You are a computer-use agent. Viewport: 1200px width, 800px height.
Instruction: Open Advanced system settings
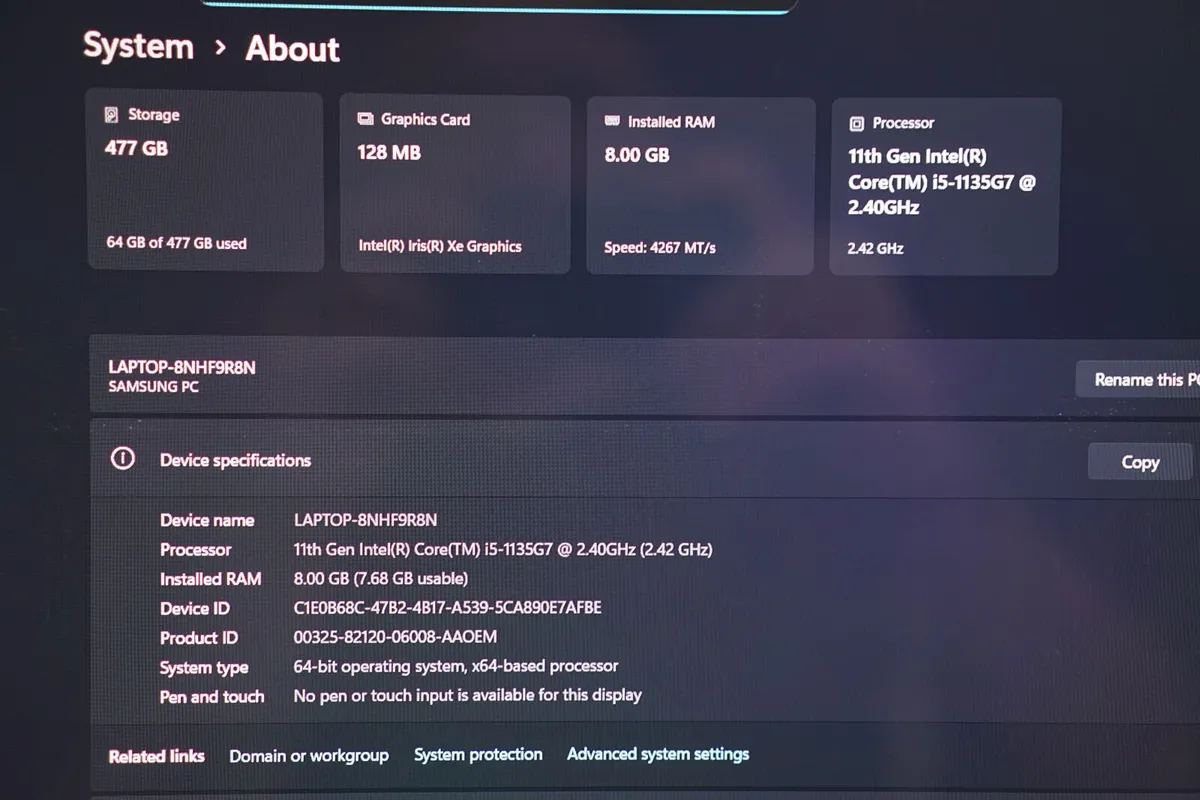(x=658, y=754)
